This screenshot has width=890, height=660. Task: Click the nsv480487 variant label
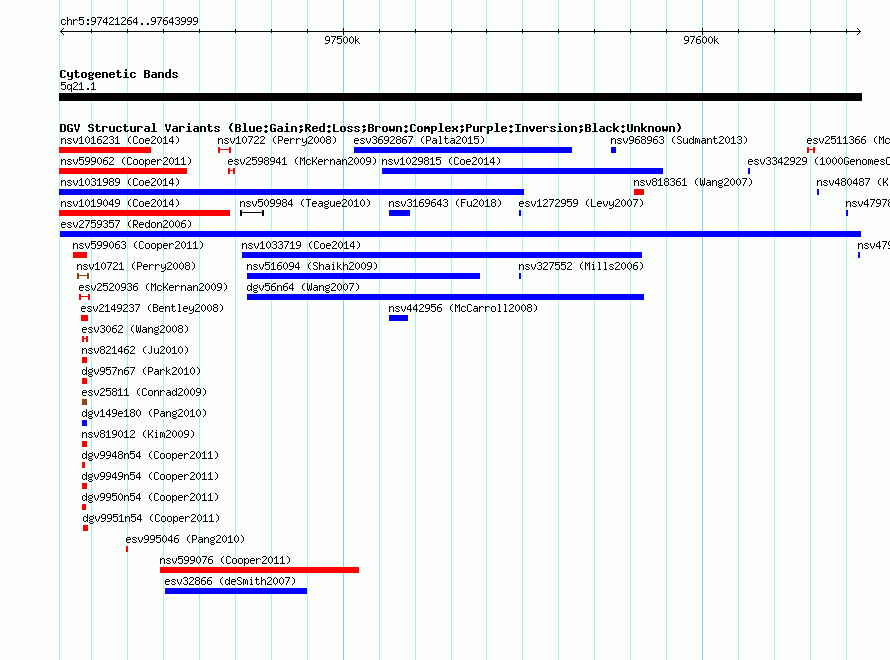853,182
